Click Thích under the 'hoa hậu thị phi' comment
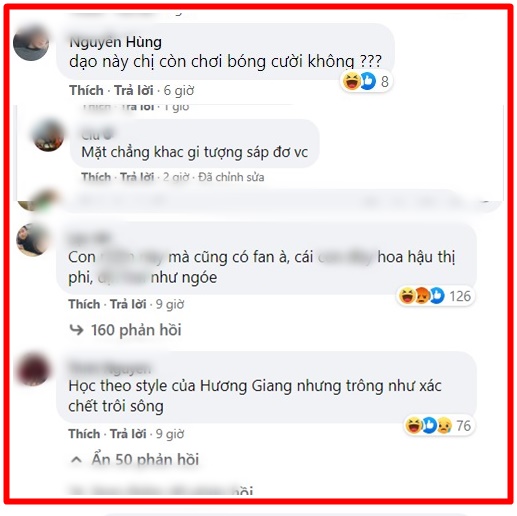This screenshot has height=516, width=517. click(x=84, y=304)
